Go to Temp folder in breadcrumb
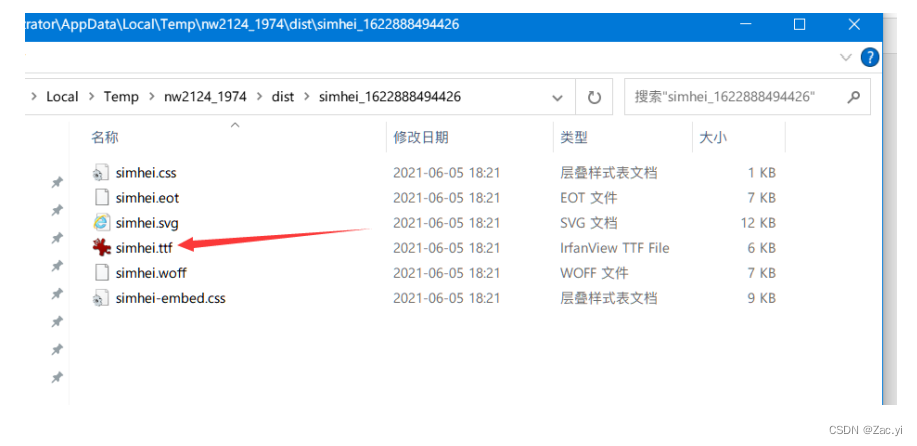Screen dimensions: 917x446 121,97
